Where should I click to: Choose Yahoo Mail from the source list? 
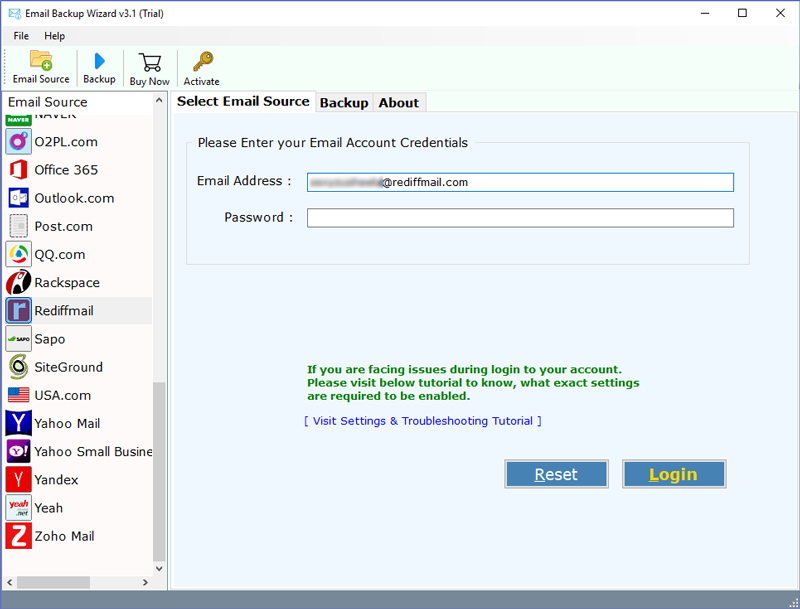pos(79,423)
